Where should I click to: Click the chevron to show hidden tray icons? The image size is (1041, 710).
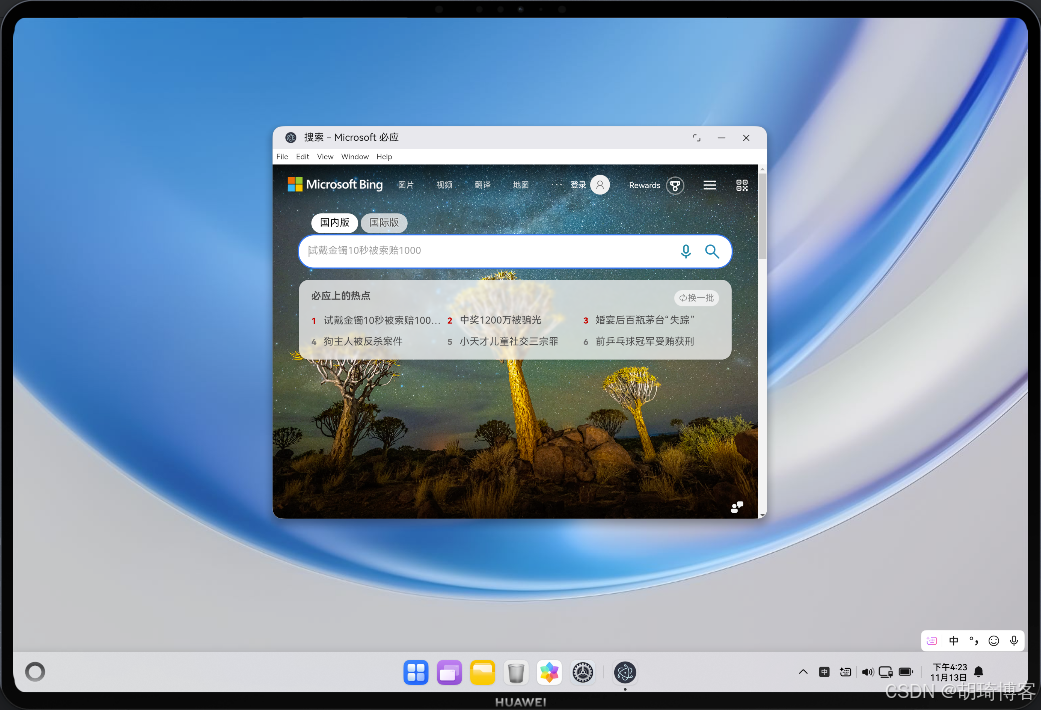coord(803,672)
